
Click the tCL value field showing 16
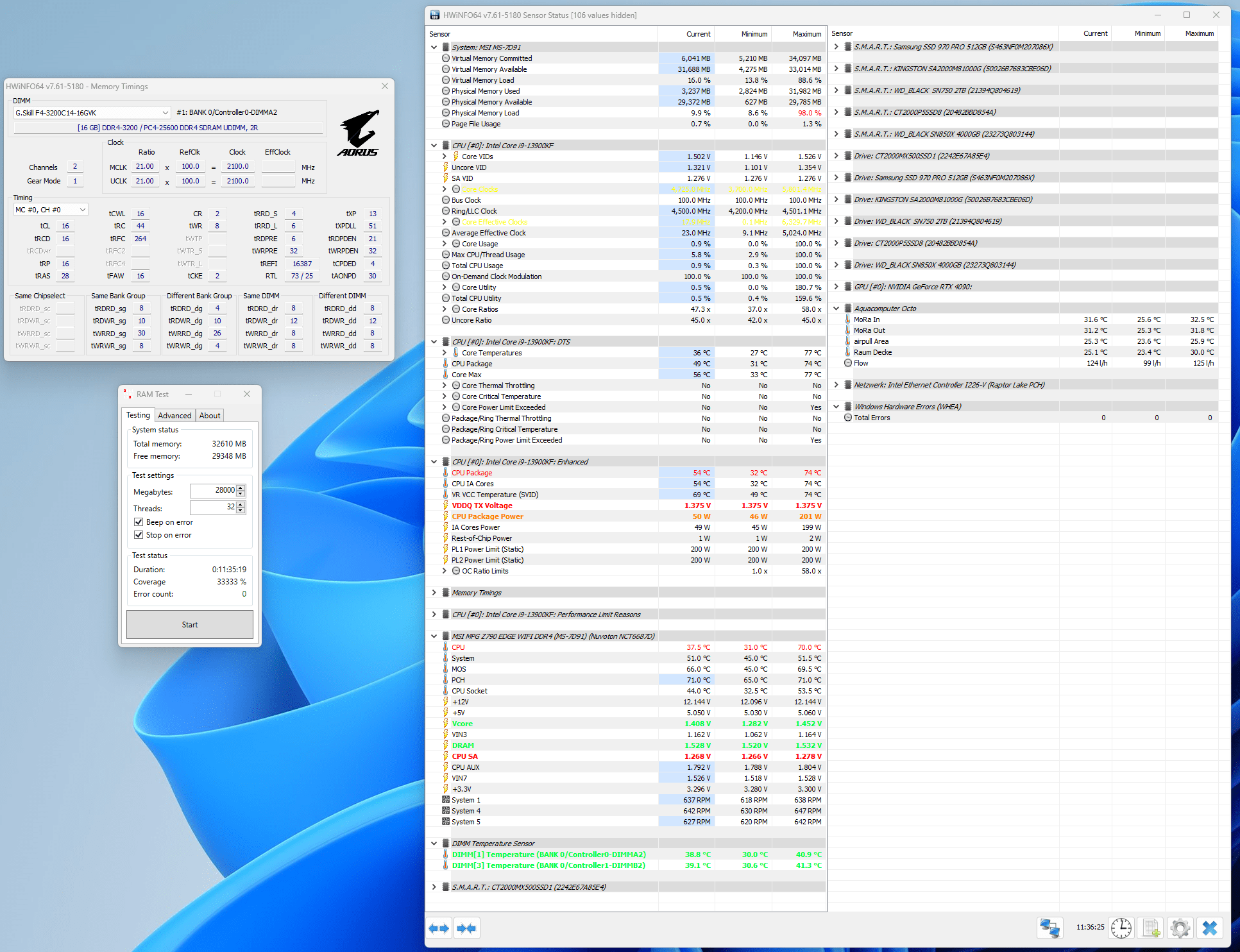point(65,226)
